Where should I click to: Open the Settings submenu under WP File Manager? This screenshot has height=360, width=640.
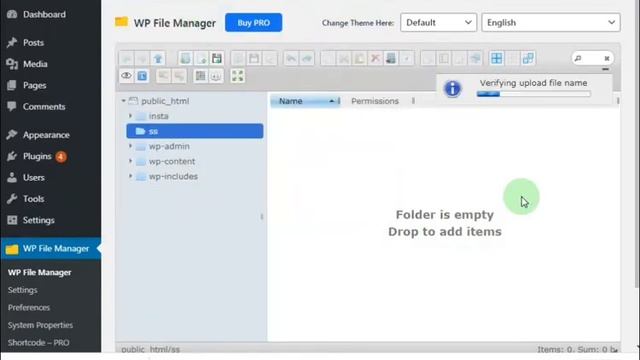[x=22, y=290]
